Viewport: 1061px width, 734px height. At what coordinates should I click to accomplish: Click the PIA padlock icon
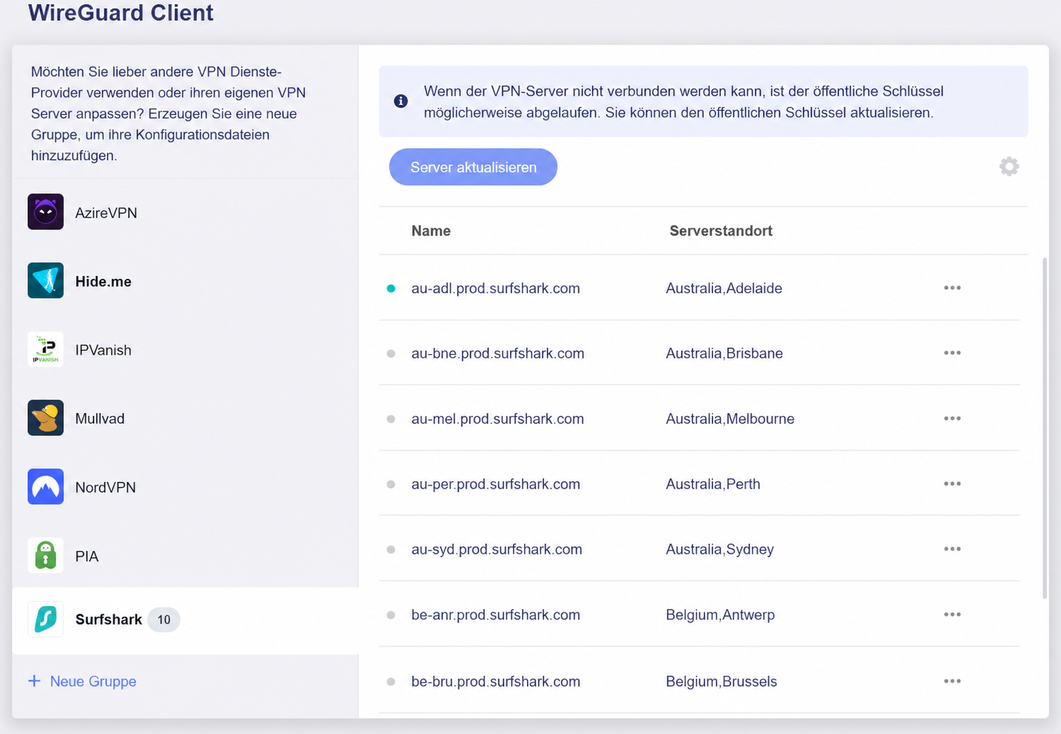pyautogui.click(x=45, y=555)
